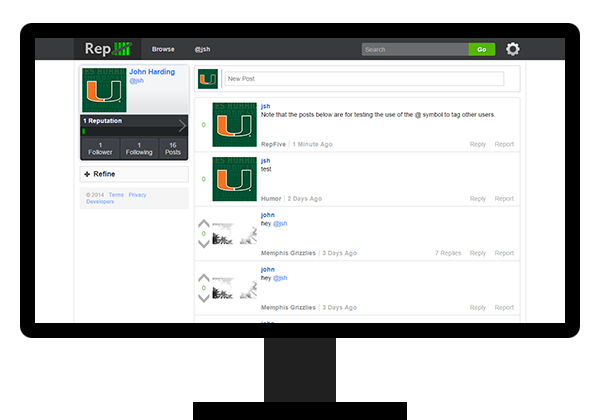Viewport: 600px width, 420px height.
Task: Focus the Search input field
Action: (415, 49)
